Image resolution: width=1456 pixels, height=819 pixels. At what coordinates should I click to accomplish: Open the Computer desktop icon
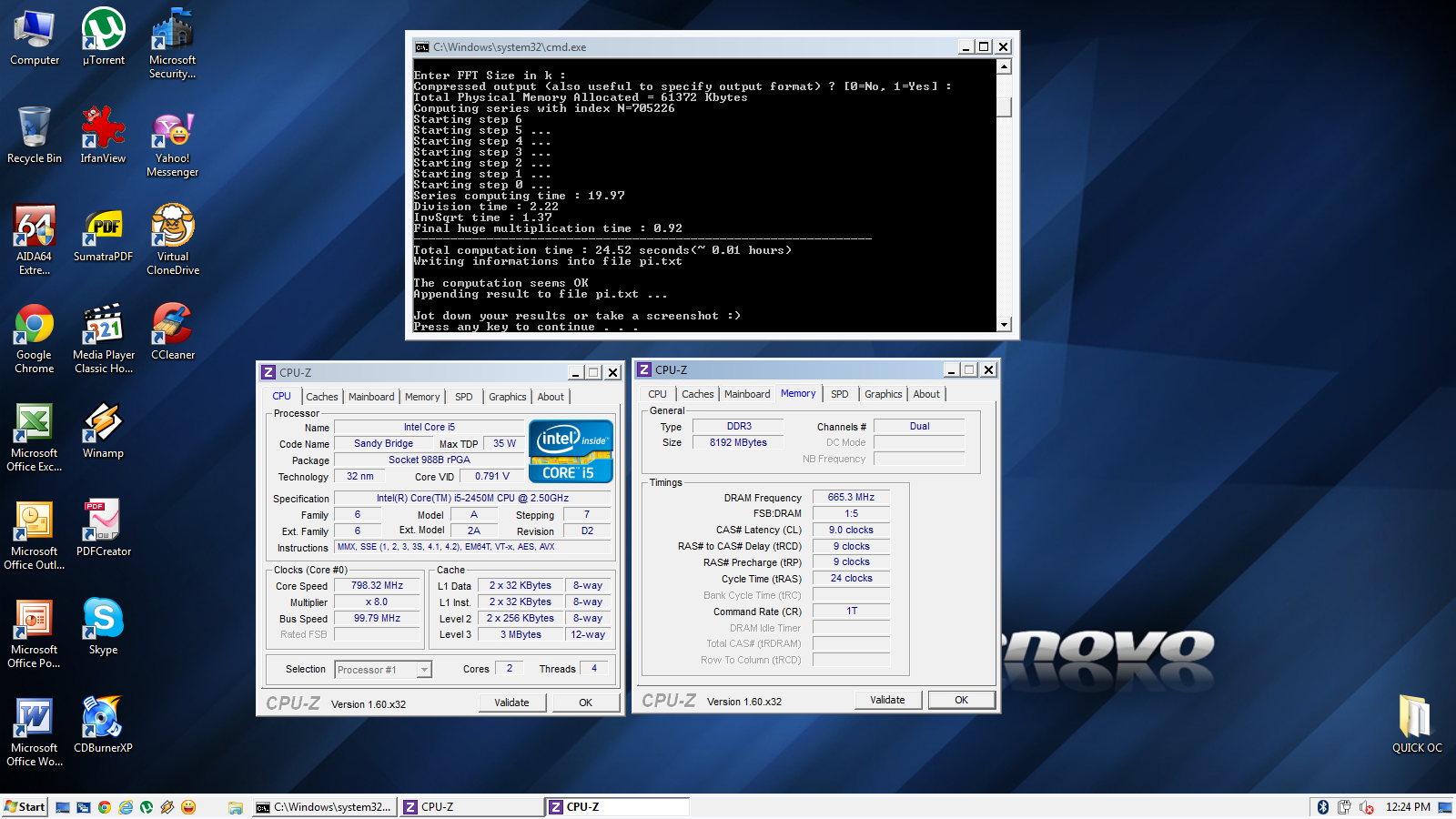pyautogui.click(x=35, y=37)
